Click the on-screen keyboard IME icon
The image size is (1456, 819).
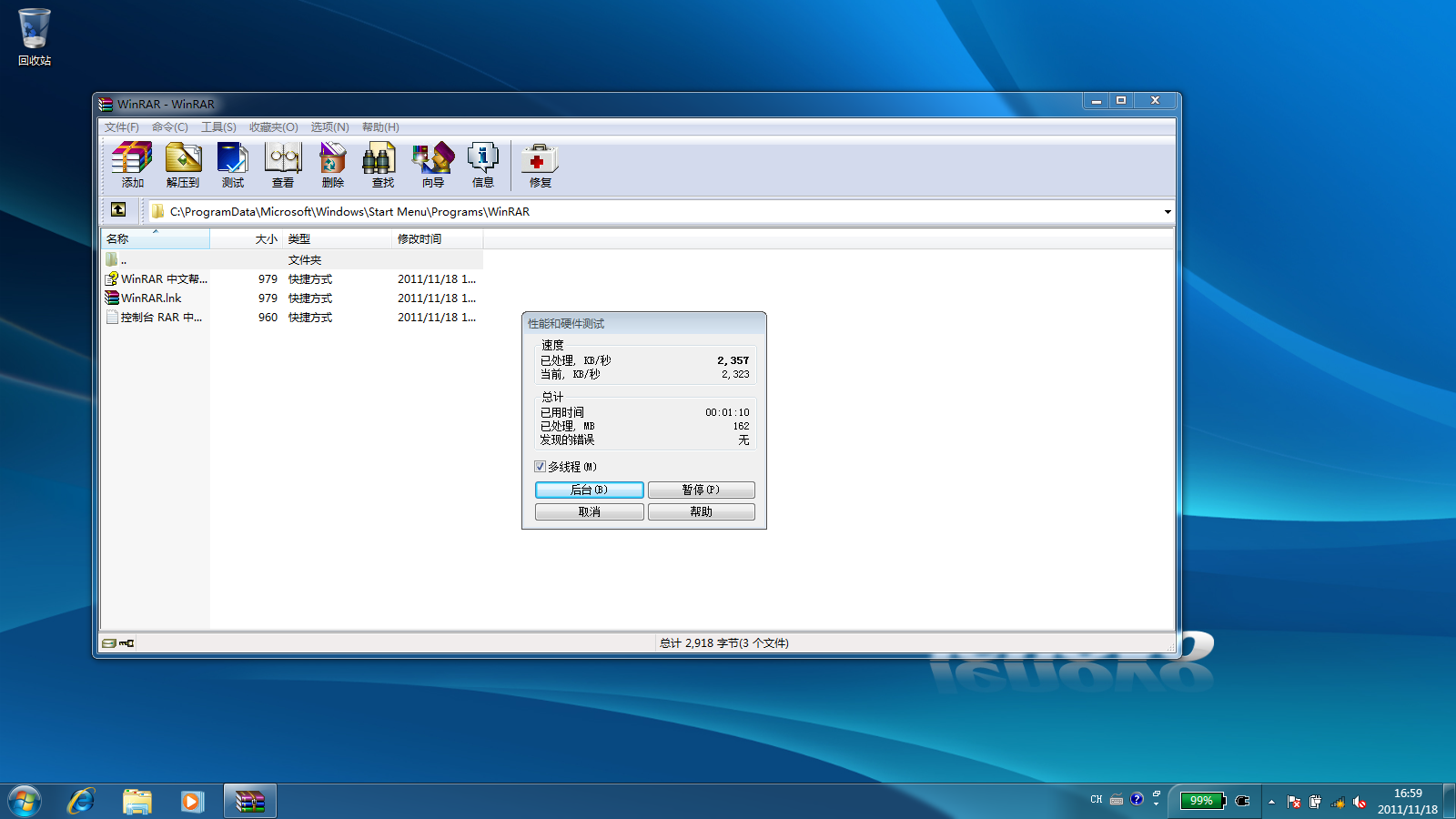[1117, 800]
